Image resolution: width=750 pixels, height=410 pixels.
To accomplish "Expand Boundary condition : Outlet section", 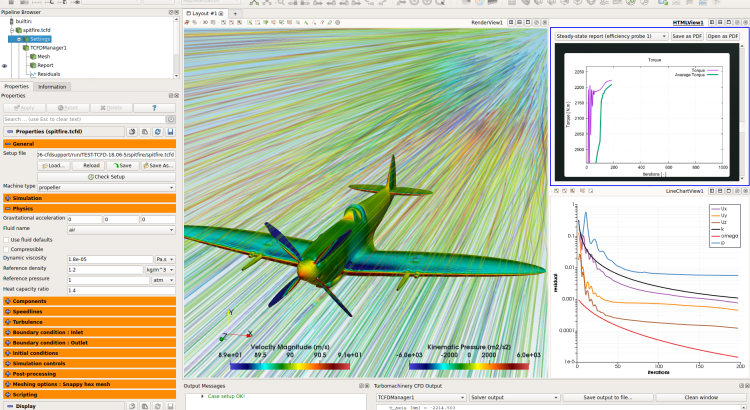I will [89, 343].
